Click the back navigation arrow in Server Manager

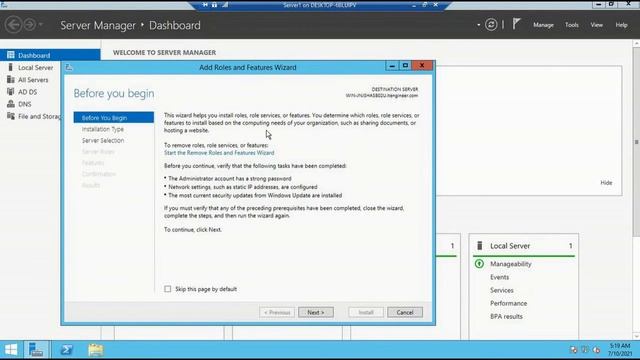click(13, 25)
